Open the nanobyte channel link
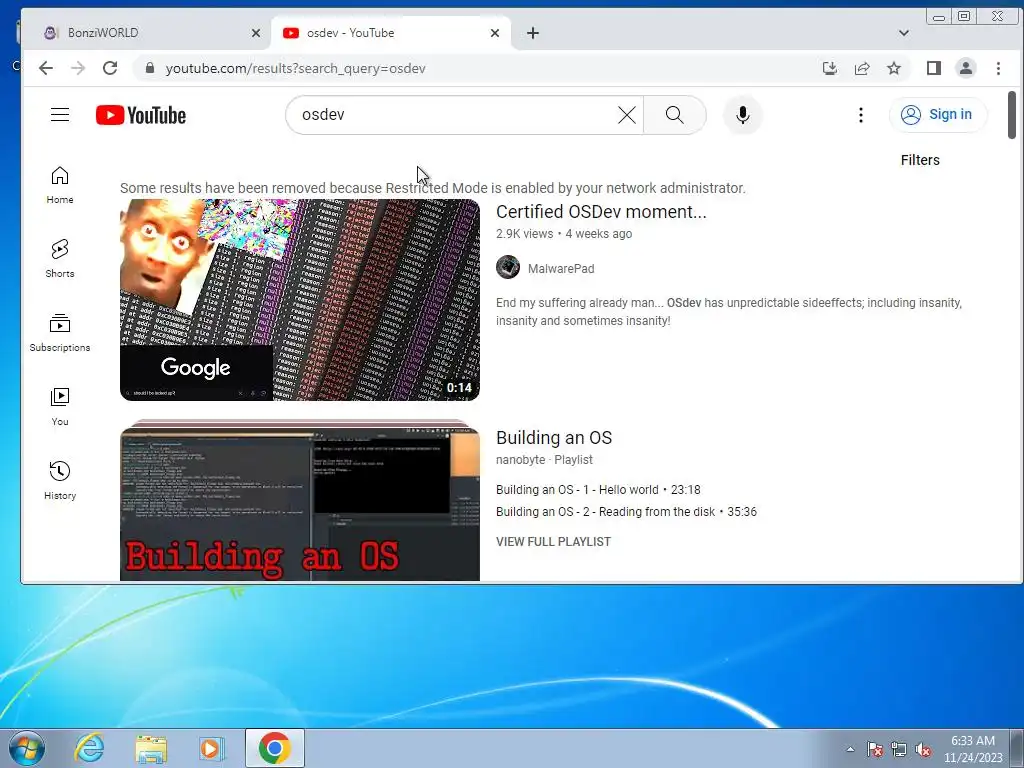Viewport: 1024px width, 768px height. (x=520, y=460)
